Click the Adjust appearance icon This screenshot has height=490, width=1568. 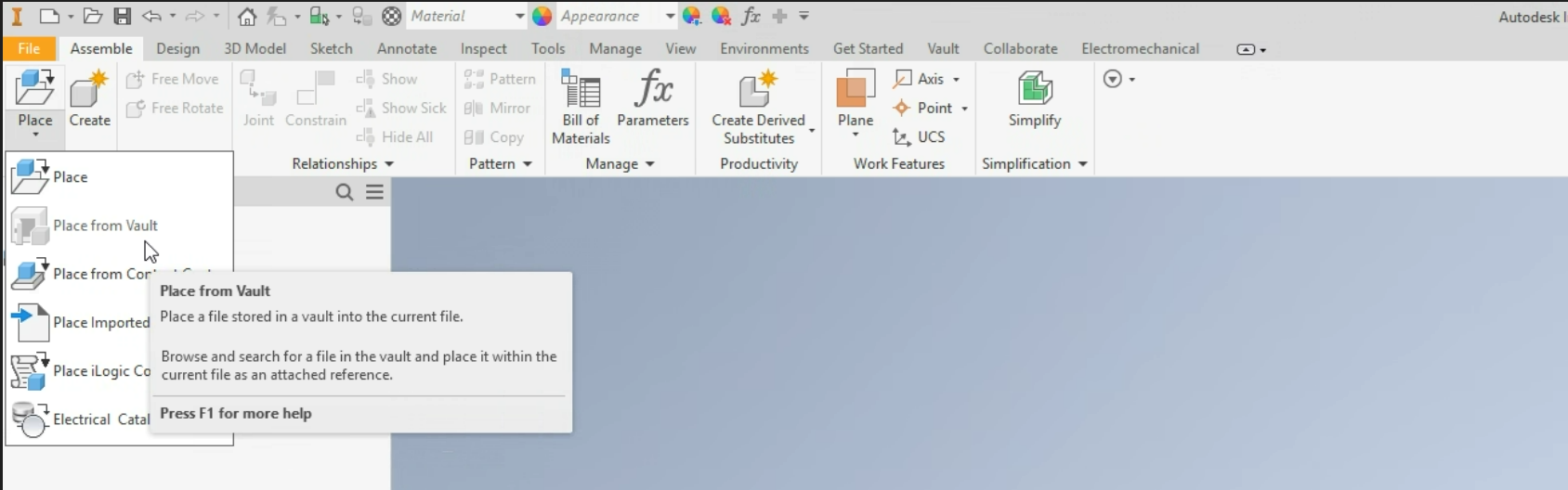point(692,16)
